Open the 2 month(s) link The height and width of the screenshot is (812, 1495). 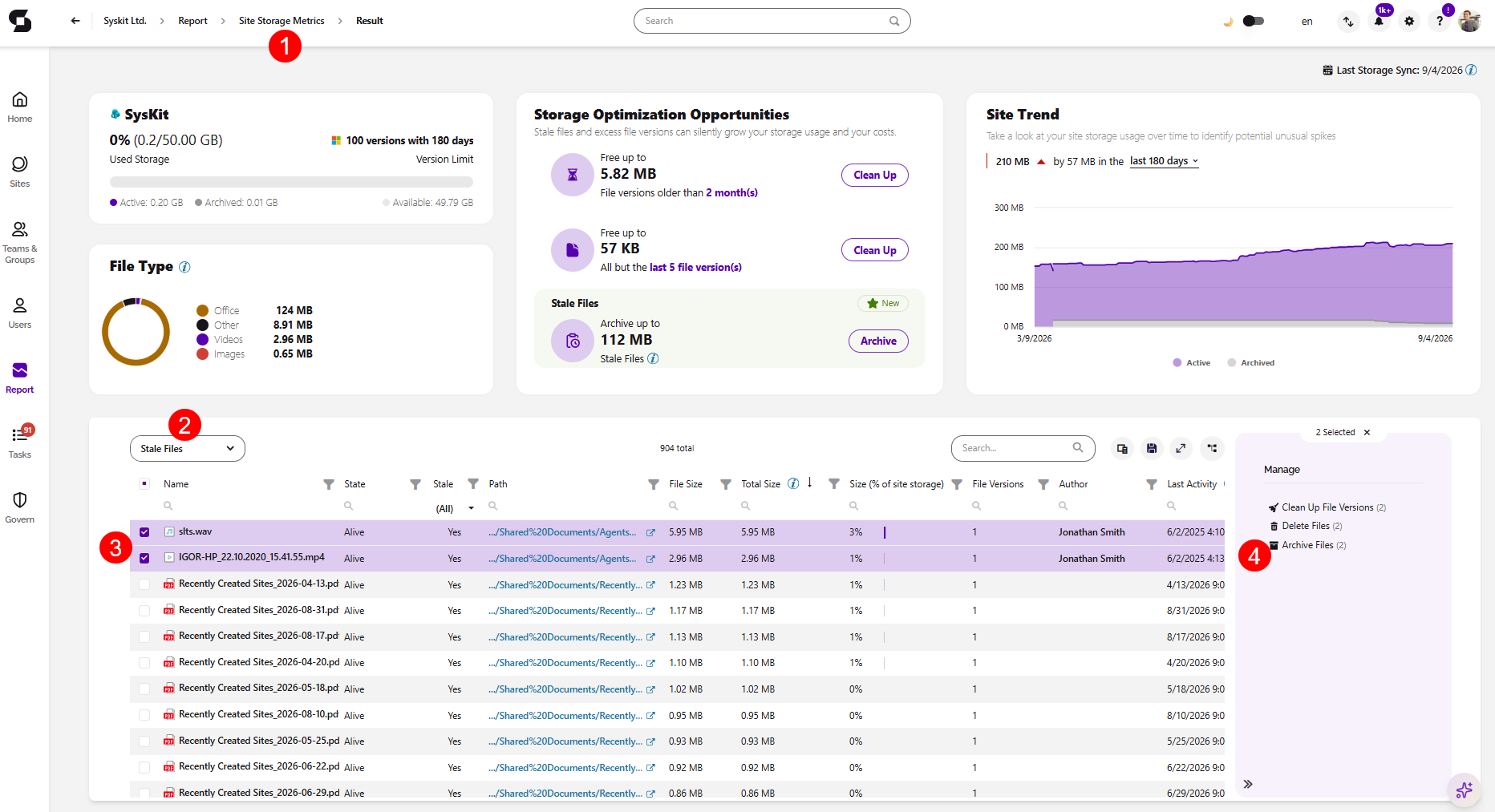tap(731, 192)
